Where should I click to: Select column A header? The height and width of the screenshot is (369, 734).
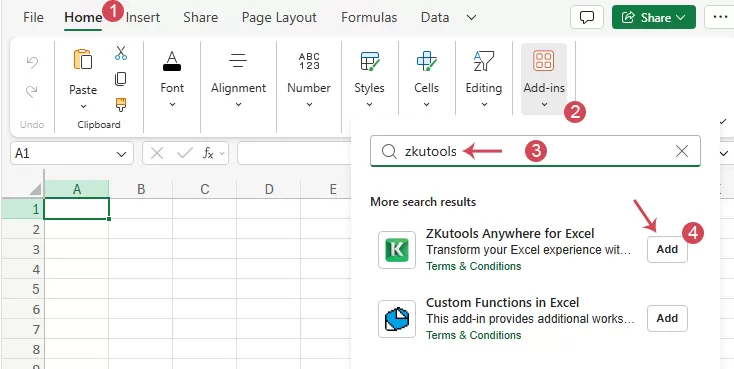pyautogui.click(x=77, y=189)
